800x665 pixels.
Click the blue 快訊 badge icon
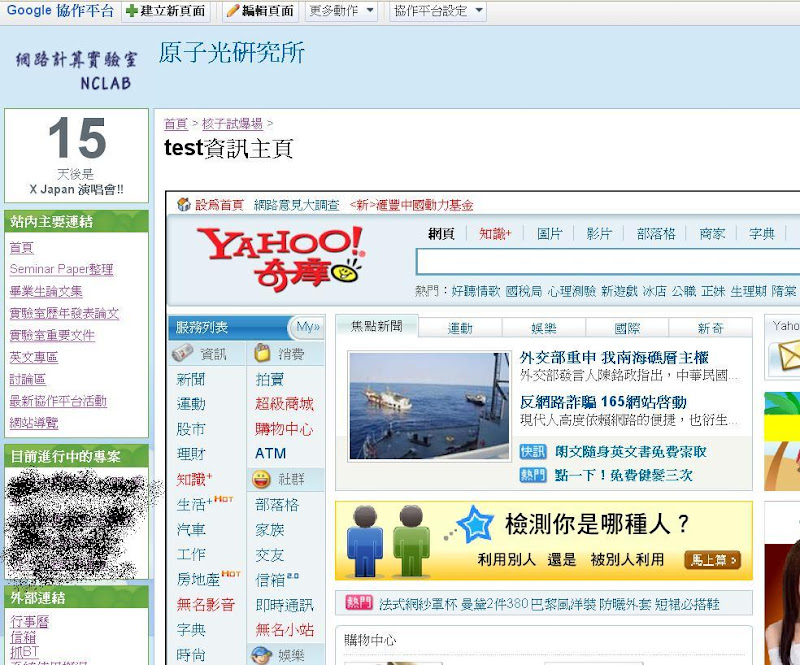[x=533, y=452]
